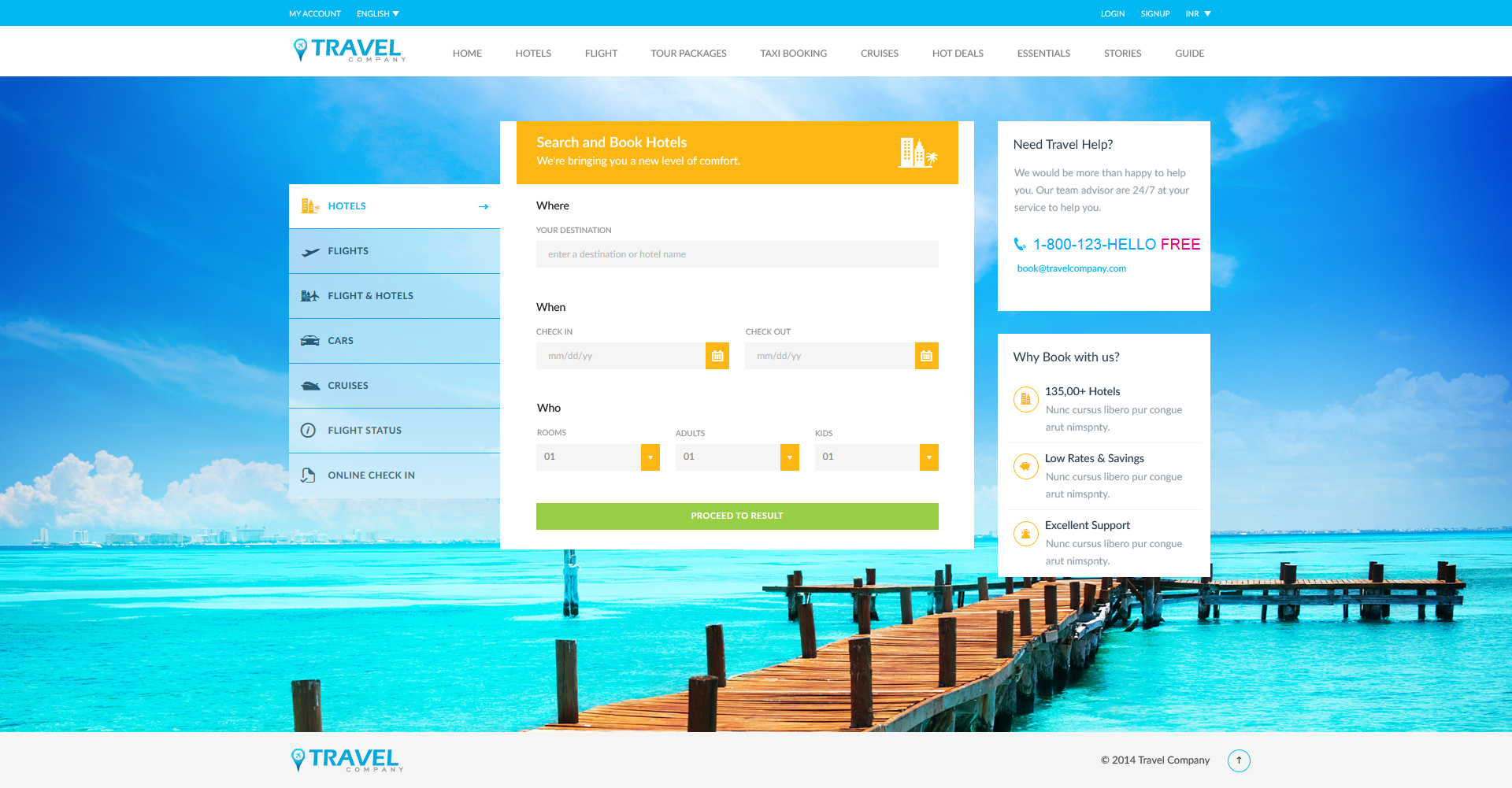
Task: Open the check-out calendar picker
Action: [x=926, y=356]
